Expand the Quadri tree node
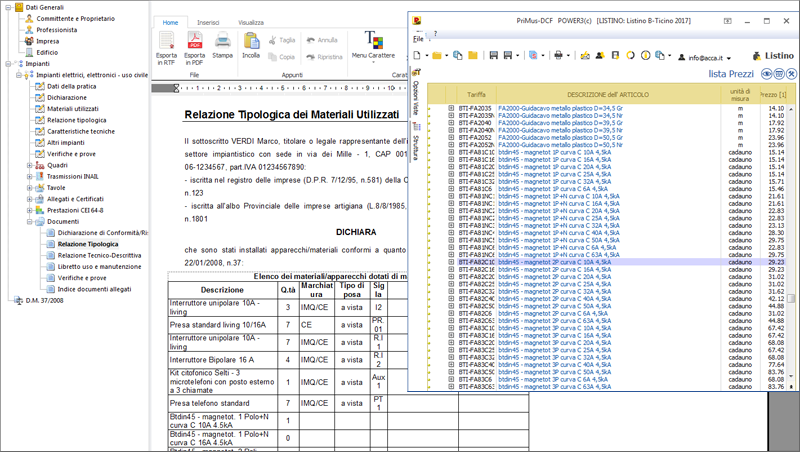Image resolution: width=800 pixels, height=452 pixels. point(29,165)
